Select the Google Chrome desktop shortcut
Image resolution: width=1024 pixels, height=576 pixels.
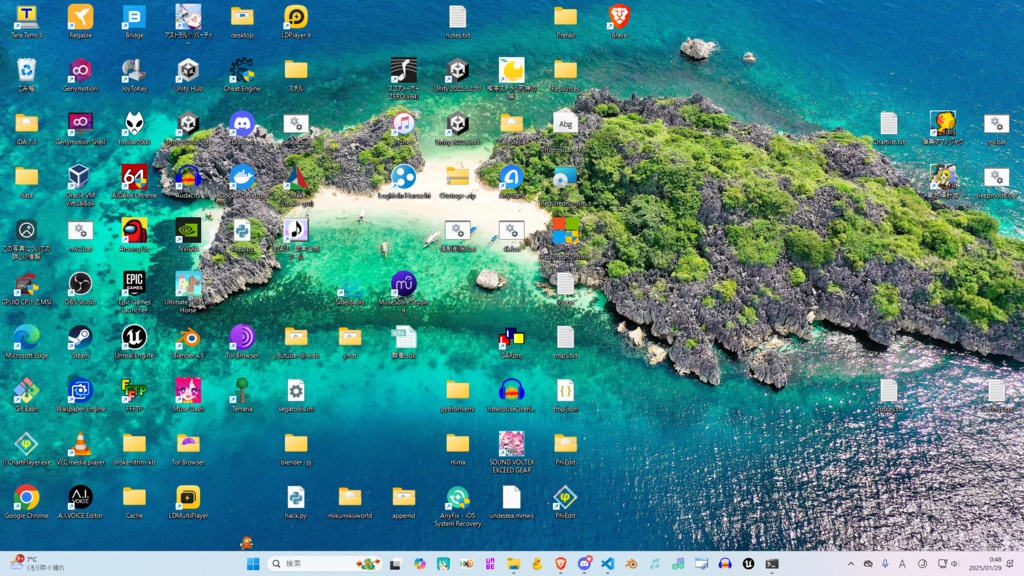27,502
